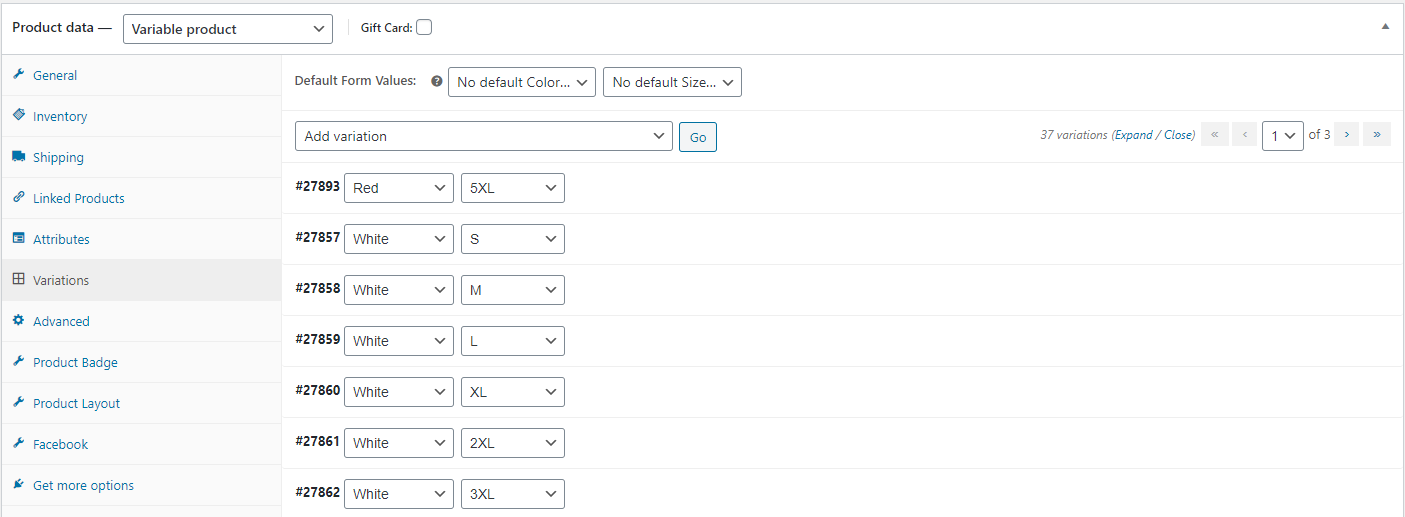Open the No default Color dropdown

(522, 82)
